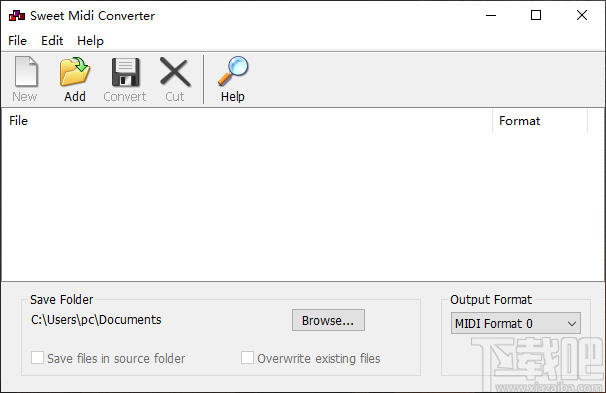Open the Help menu in menu bar

coord(90,41)
